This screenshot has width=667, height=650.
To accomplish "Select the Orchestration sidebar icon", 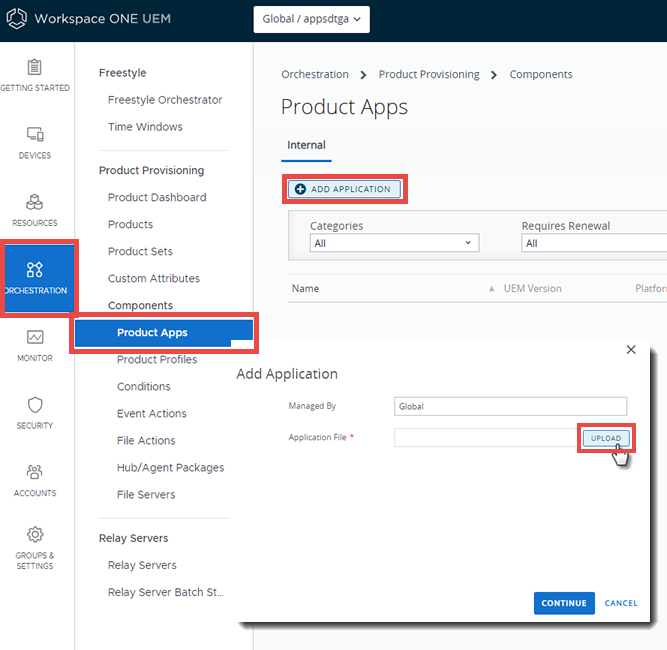I will [34, 269].
